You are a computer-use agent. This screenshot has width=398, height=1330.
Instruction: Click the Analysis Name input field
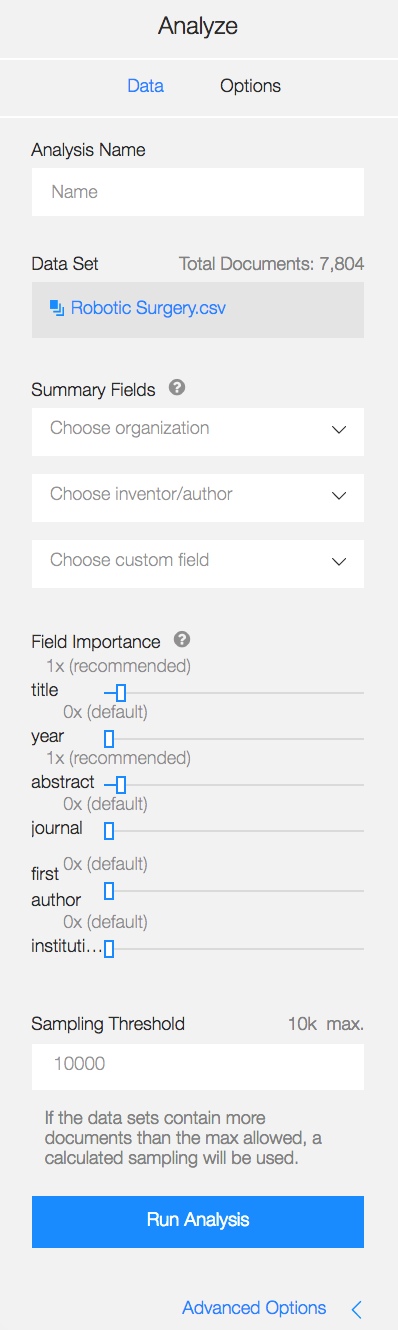pyautogui.click(x=198, y=191)
